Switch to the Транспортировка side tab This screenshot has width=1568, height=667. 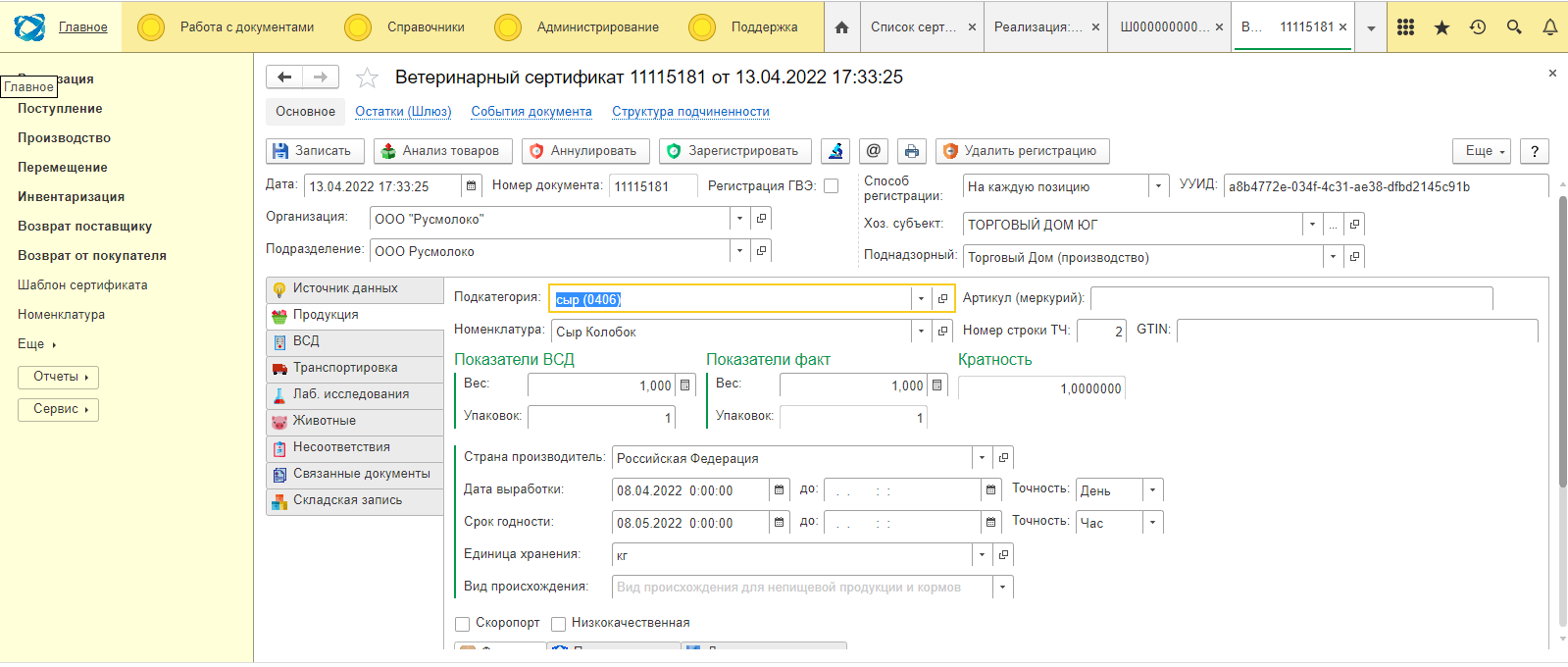pos(355,369)
